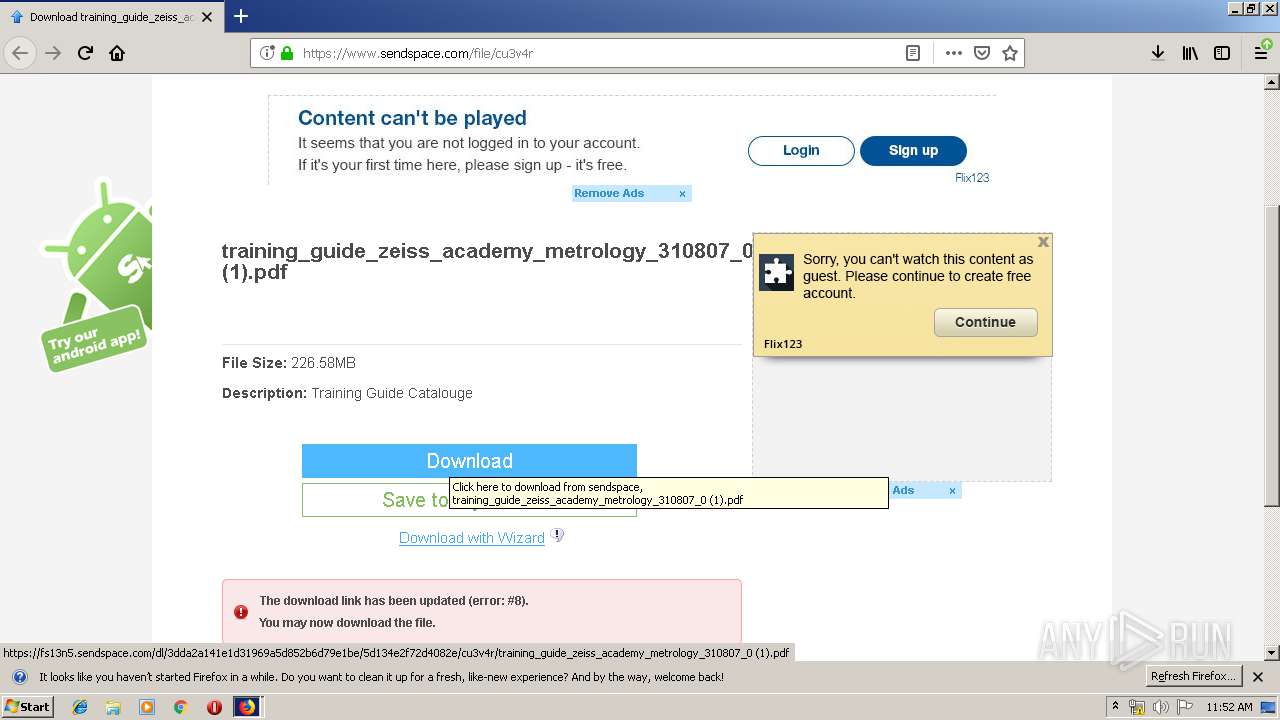Go back to the previous page
The image size is (1280, 720).
(20, 53)
